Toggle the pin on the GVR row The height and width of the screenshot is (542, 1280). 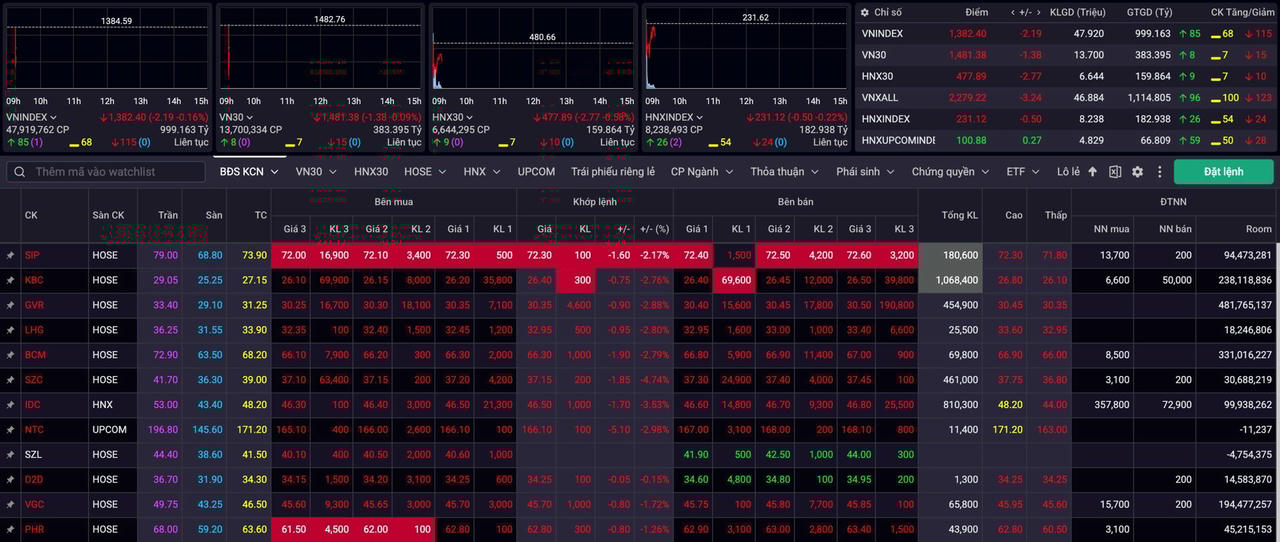[10, 305]
